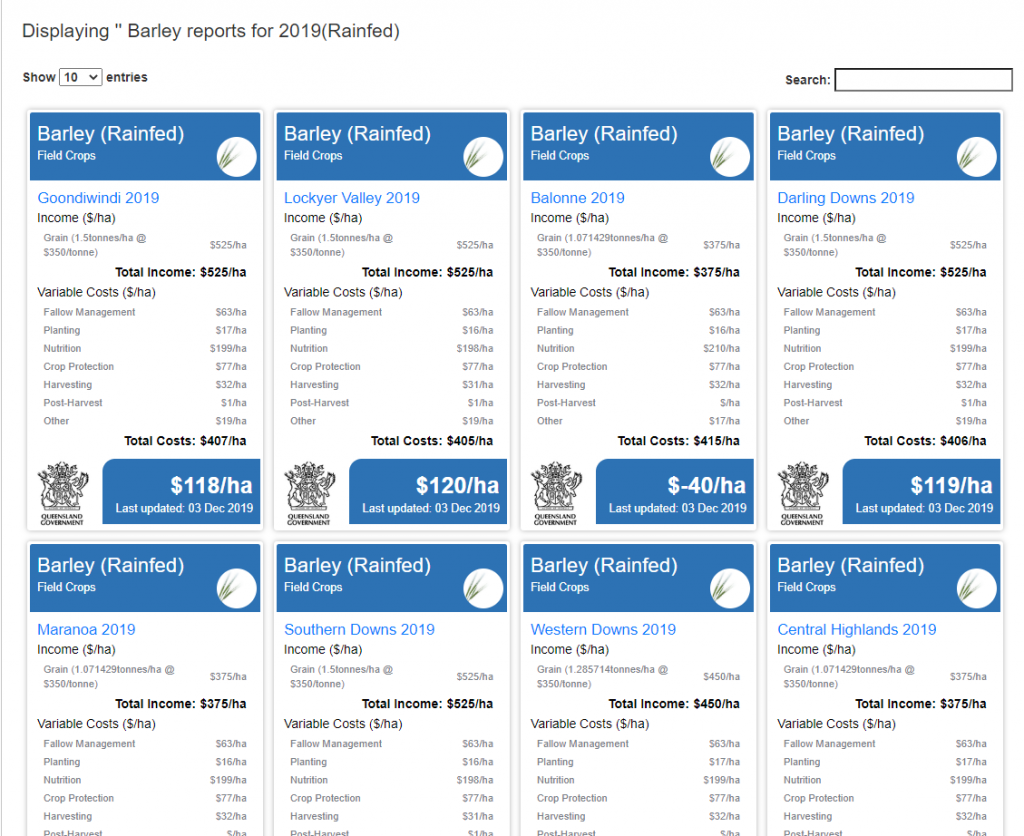Screen dimensions: 1024x836
Task: Click the $118/ha gross margin panel
Action: (182, 493)
